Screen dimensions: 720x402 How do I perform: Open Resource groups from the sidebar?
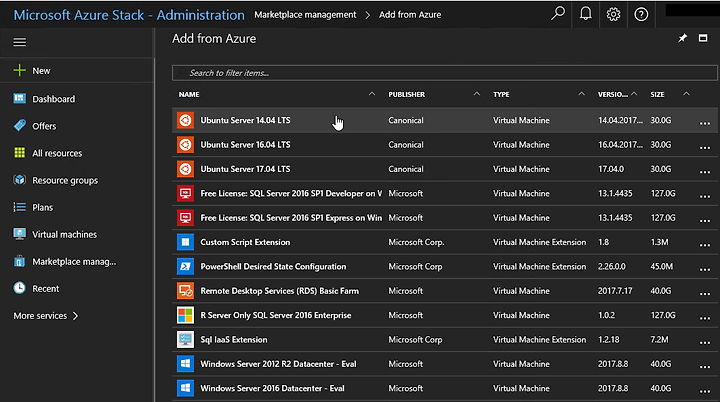65,181
